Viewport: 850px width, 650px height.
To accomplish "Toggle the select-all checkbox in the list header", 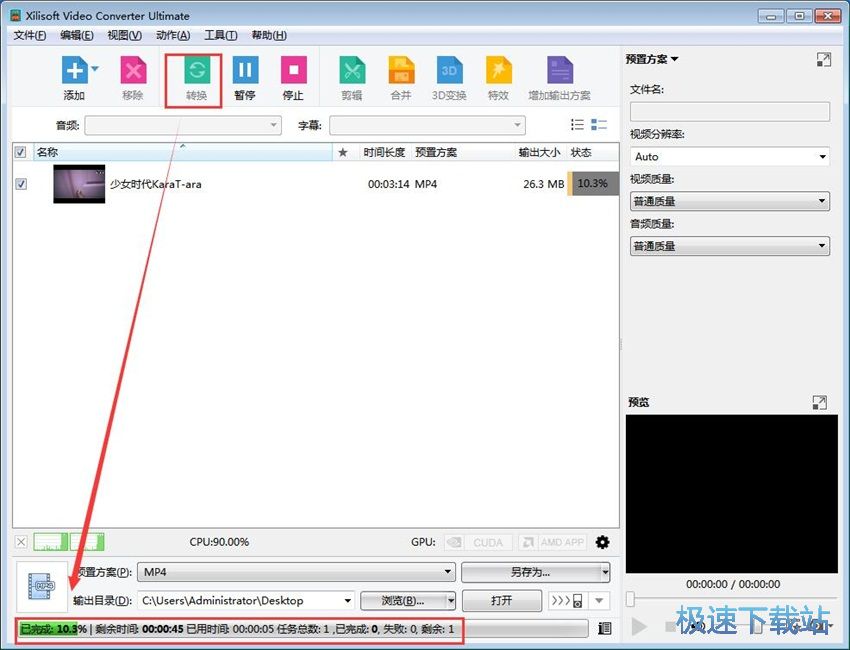I will click(21, 152).
